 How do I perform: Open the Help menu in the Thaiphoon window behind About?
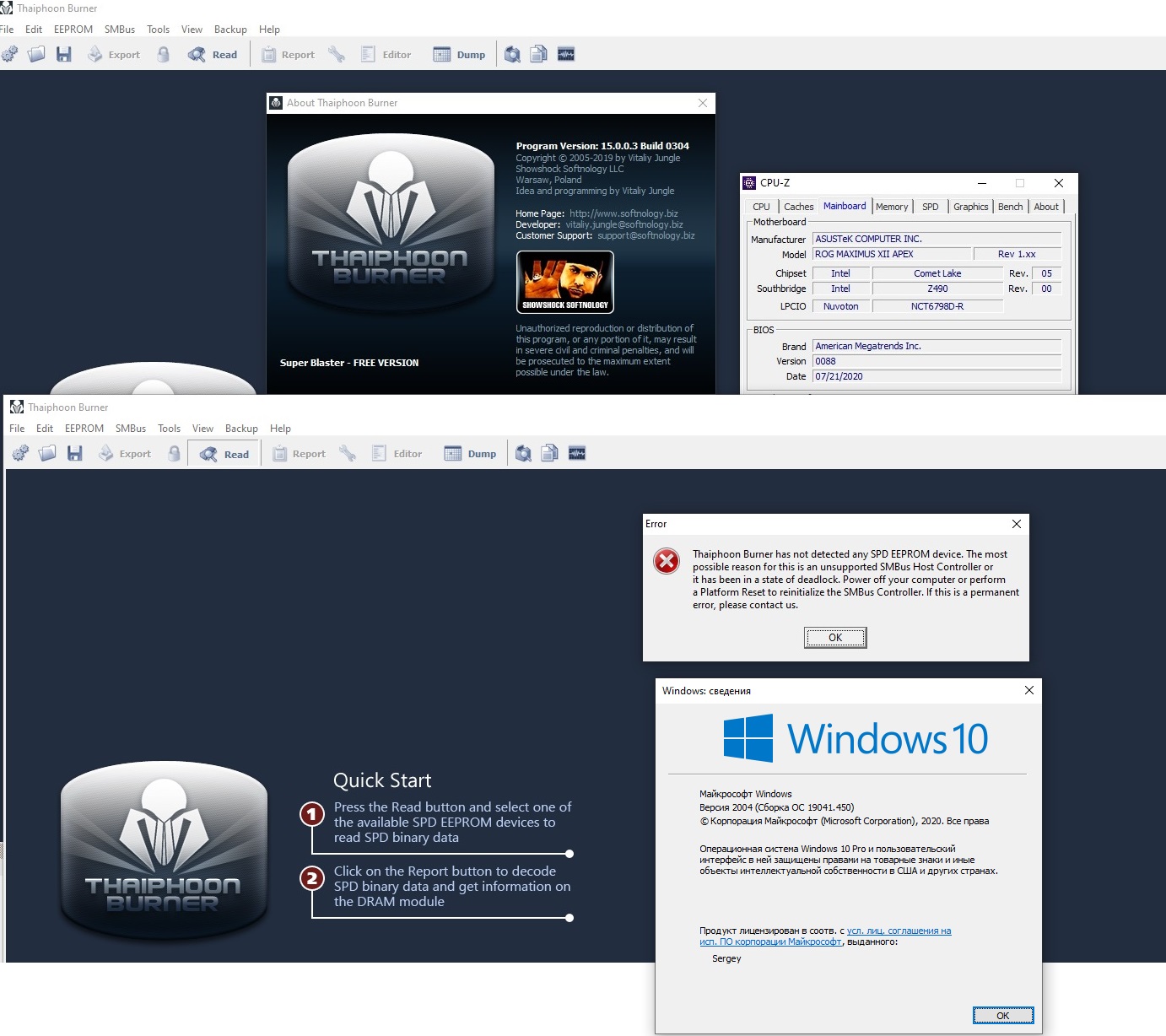click(269, 30)
